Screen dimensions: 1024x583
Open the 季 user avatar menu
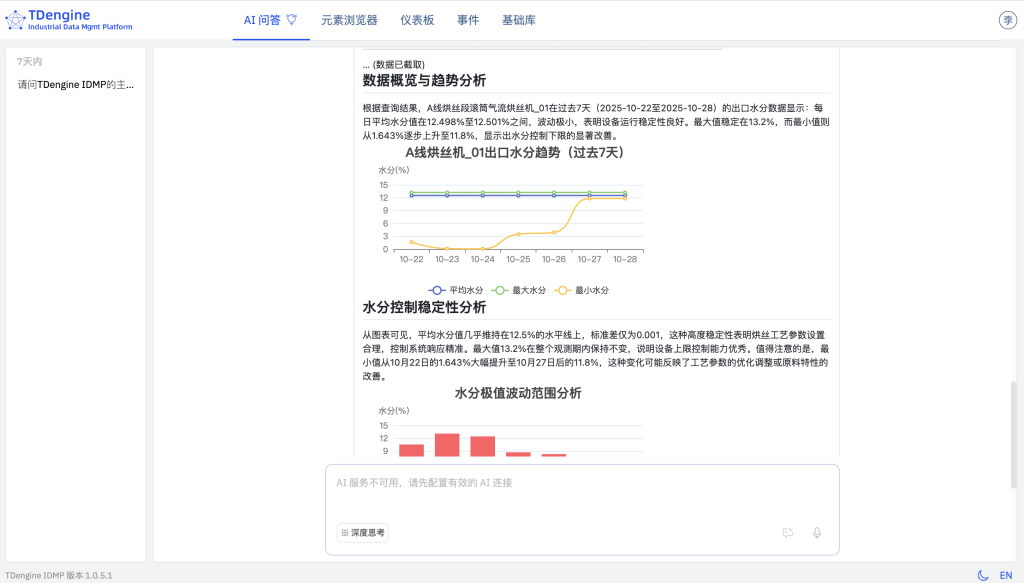click(1007, 18)
